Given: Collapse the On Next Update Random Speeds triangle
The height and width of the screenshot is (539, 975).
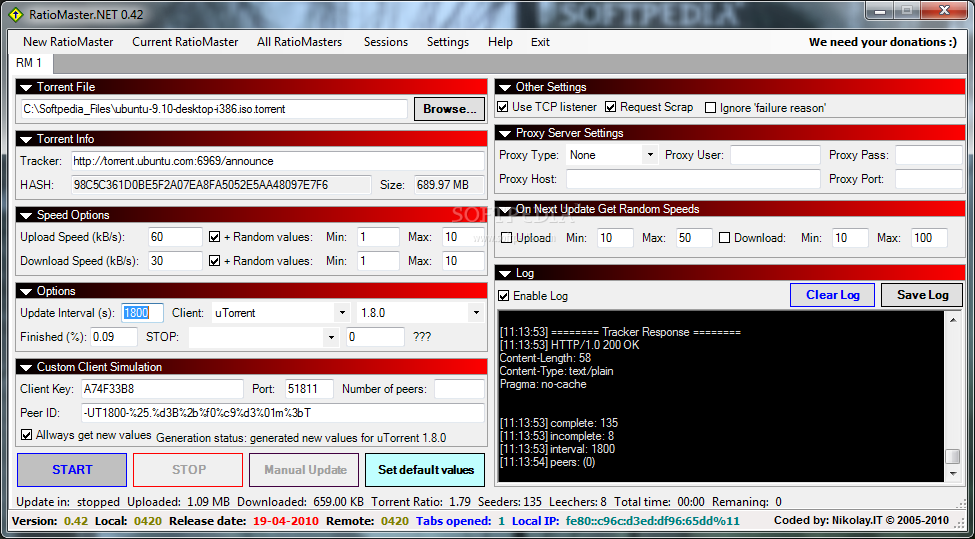Looking at the screenshot, I should (505, 210).
